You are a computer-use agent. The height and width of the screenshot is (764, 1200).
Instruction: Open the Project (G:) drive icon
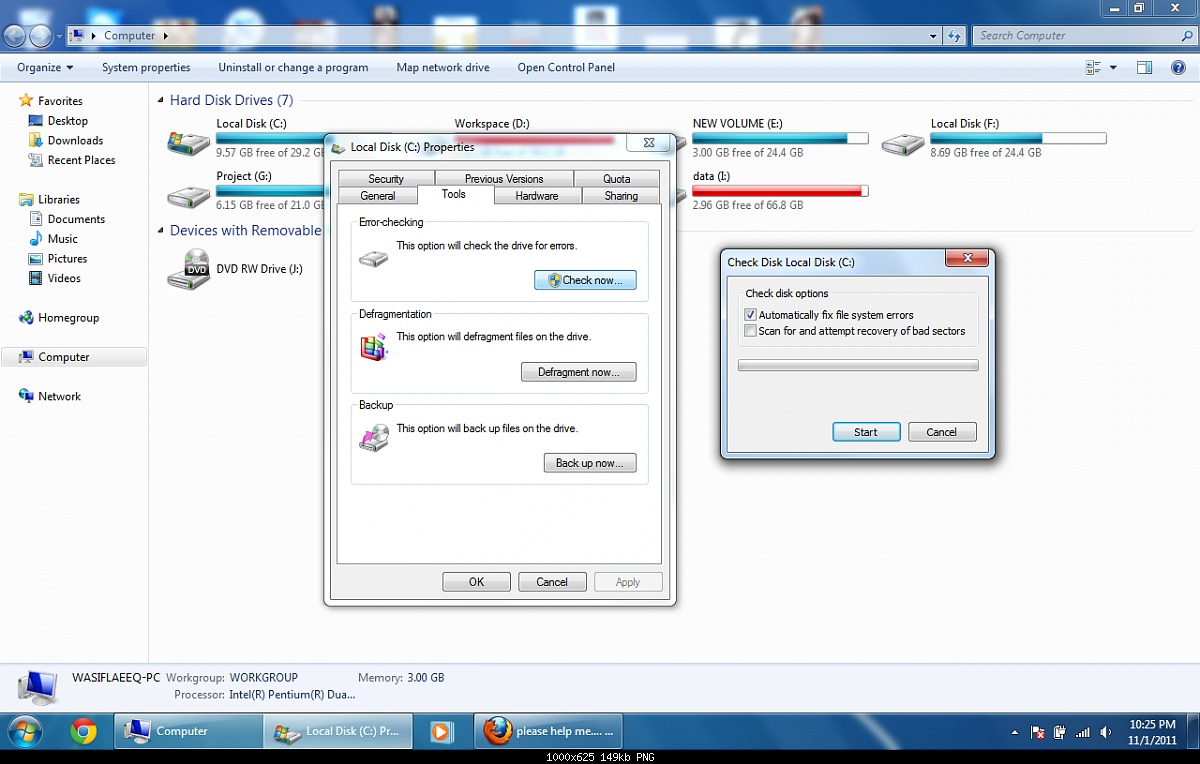coord(188,196)
